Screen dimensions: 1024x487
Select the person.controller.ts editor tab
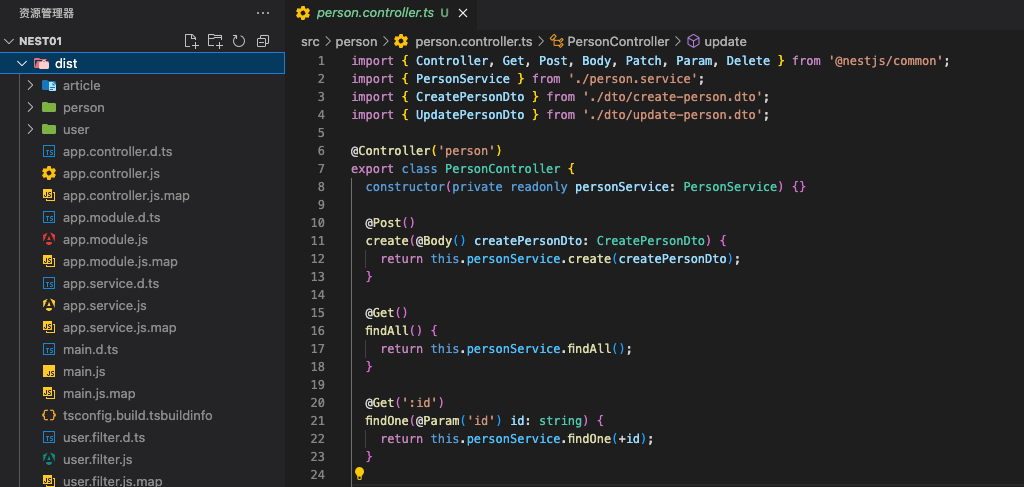click(381, 13)
